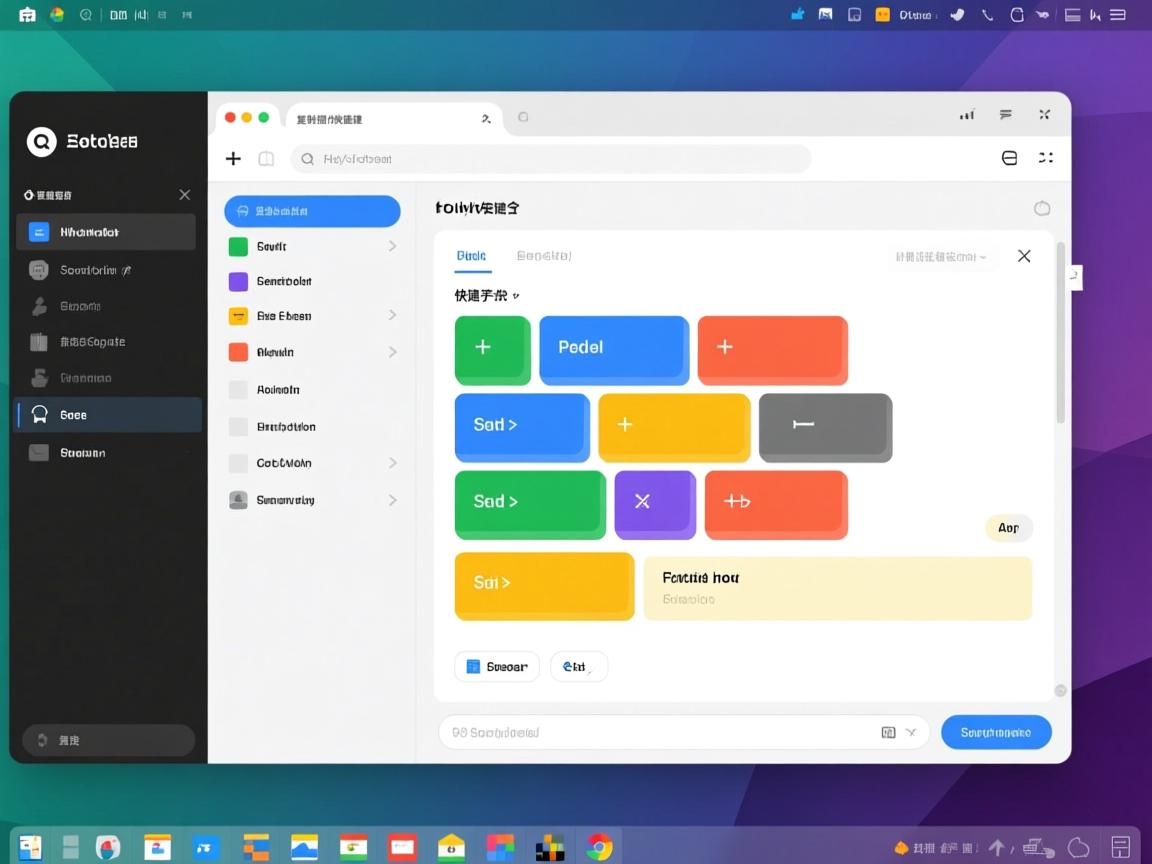Click the gray dash shortcut tile
Viewport: 1152px width, 864px height.
(825, 427)
